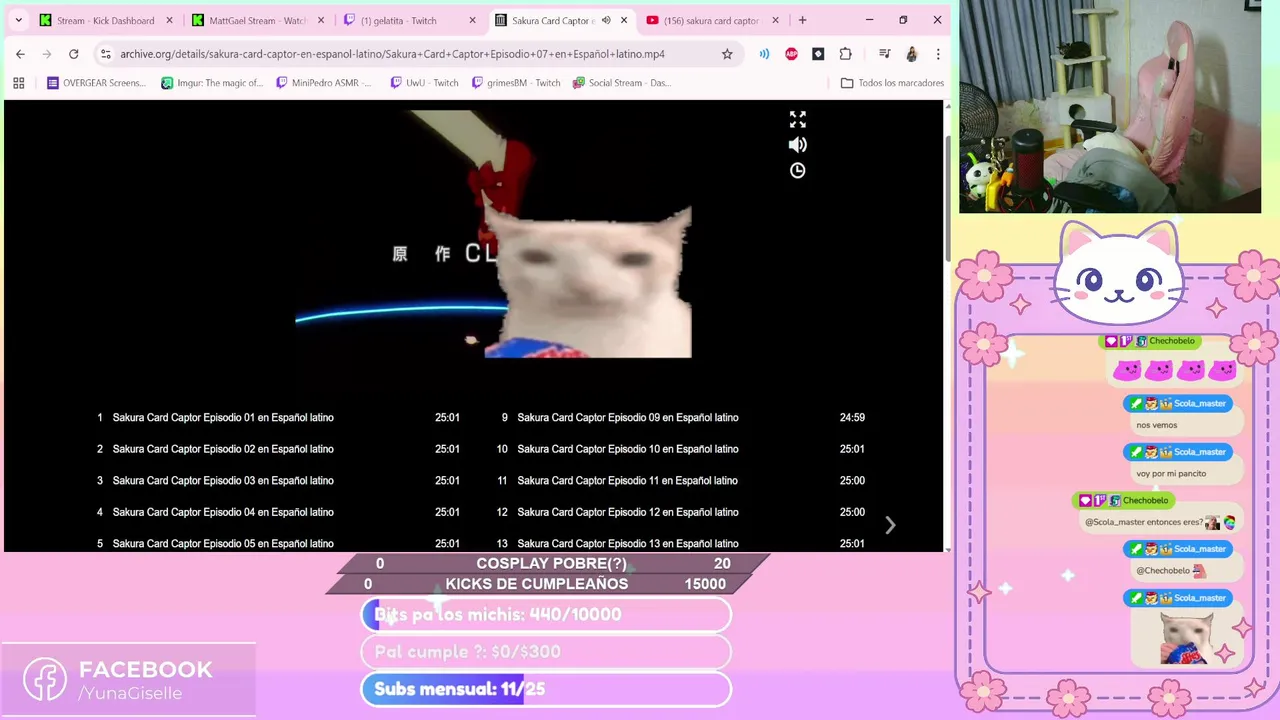Reload the archive.org page

[74, 54]
